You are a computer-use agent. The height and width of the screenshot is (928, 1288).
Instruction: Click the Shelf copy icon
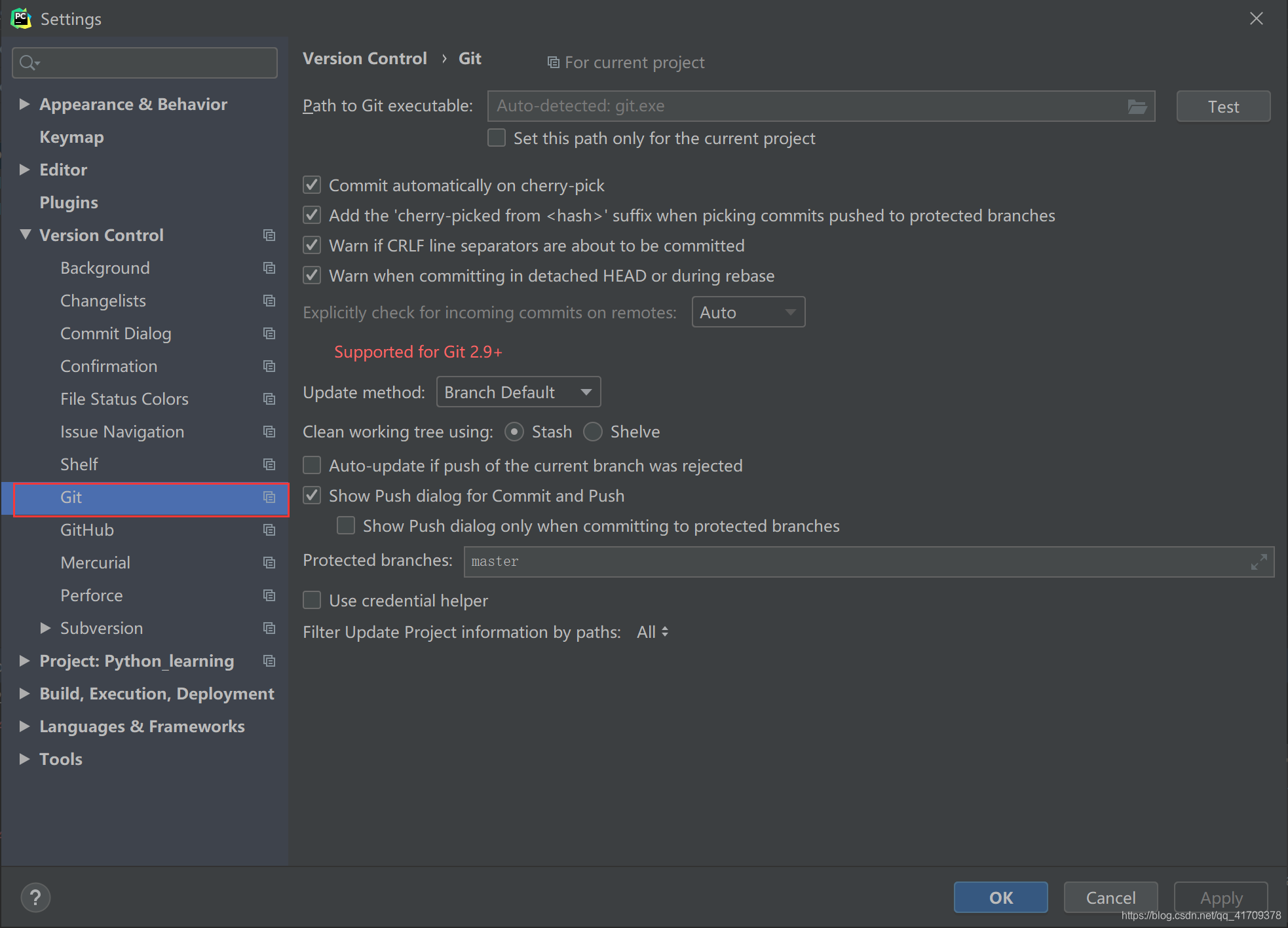click(x=269, y=464)
